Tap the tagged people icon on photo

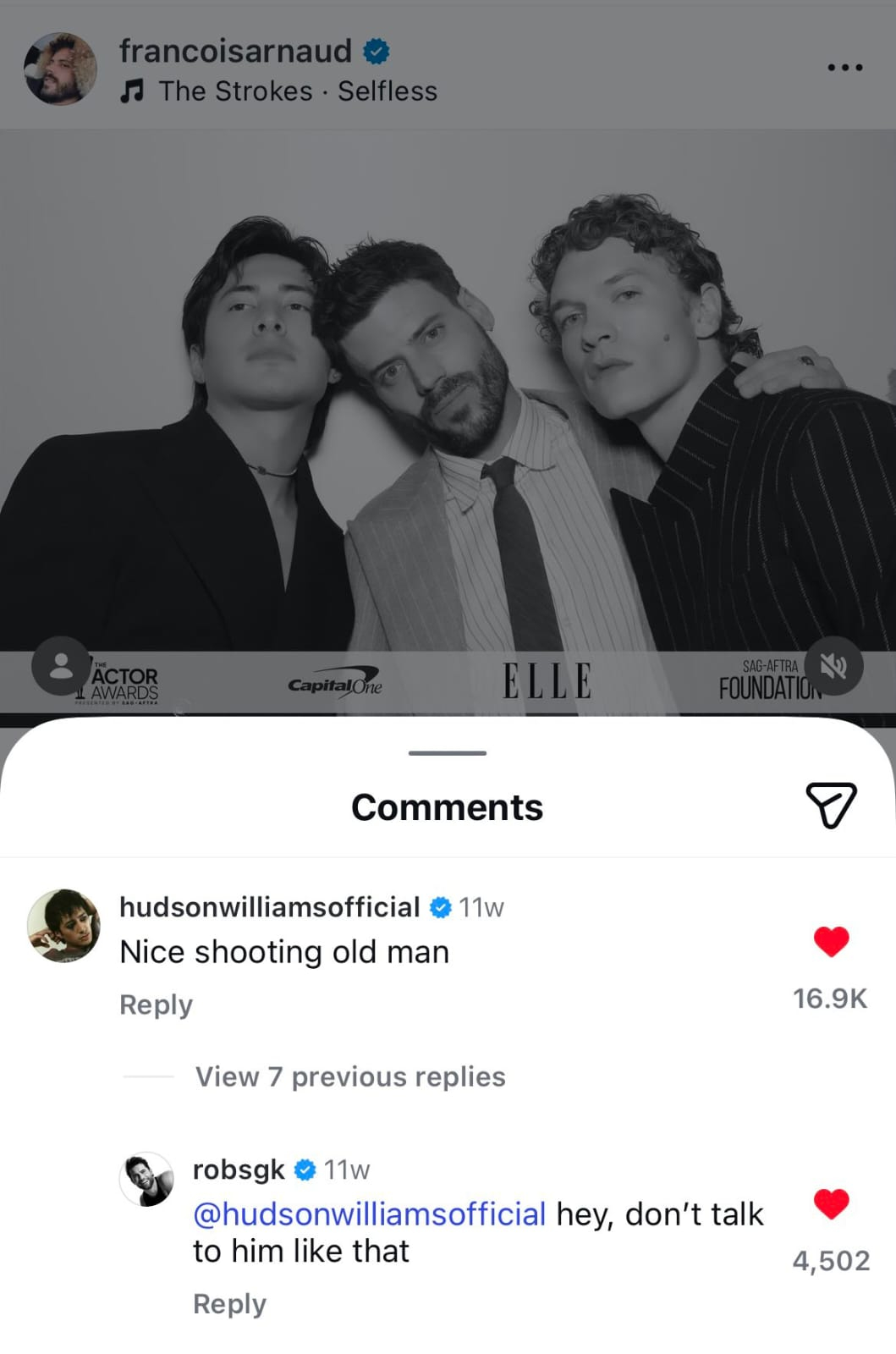[61, 666]
